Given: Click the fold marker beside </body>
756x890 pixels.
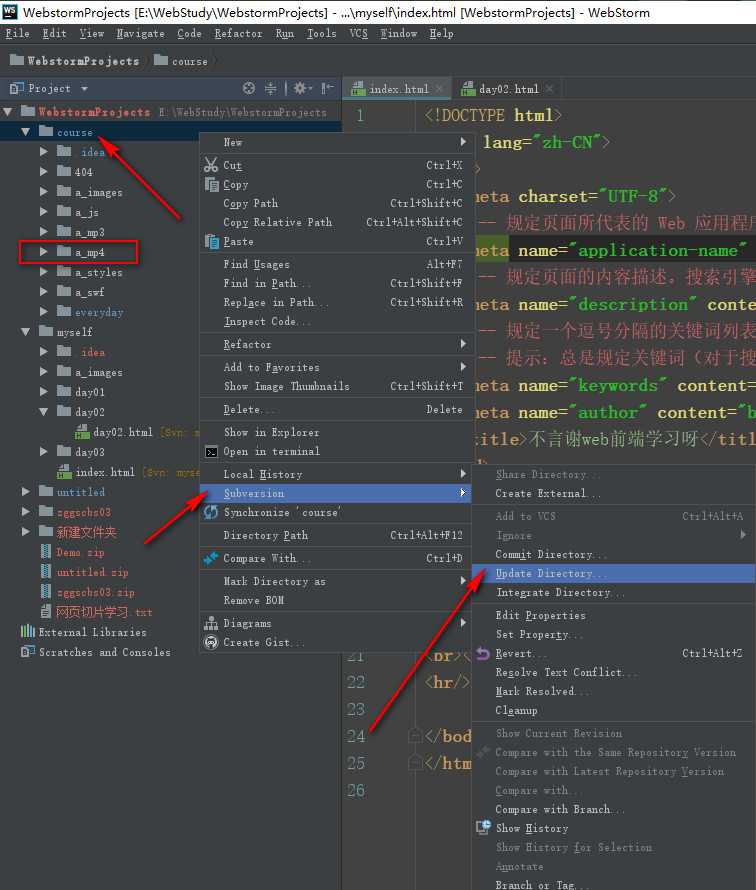Looking at the screenshot, I should point(415,736).
